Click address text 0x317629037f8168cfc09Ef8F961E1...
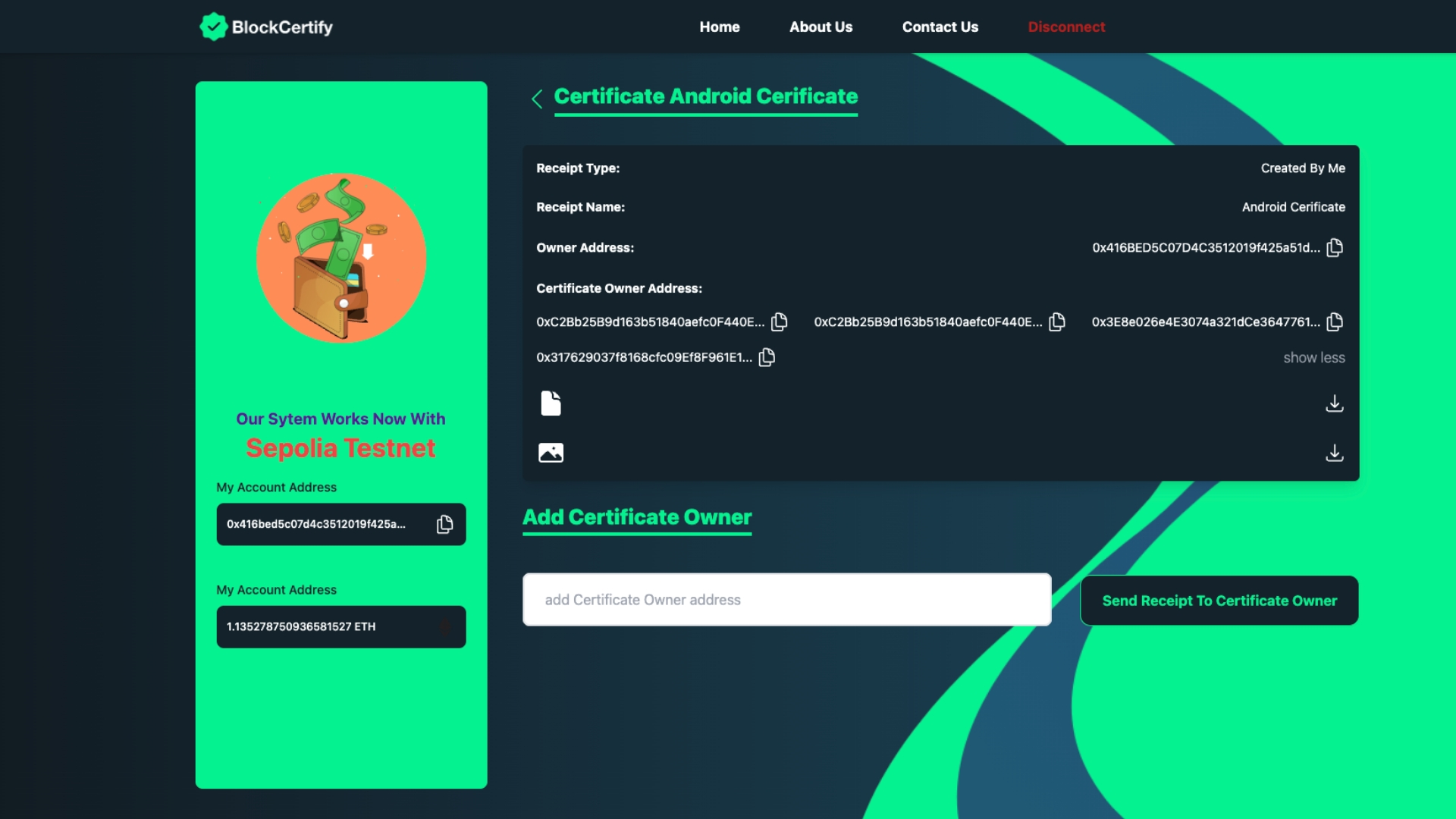 click(x=644, y=358)
